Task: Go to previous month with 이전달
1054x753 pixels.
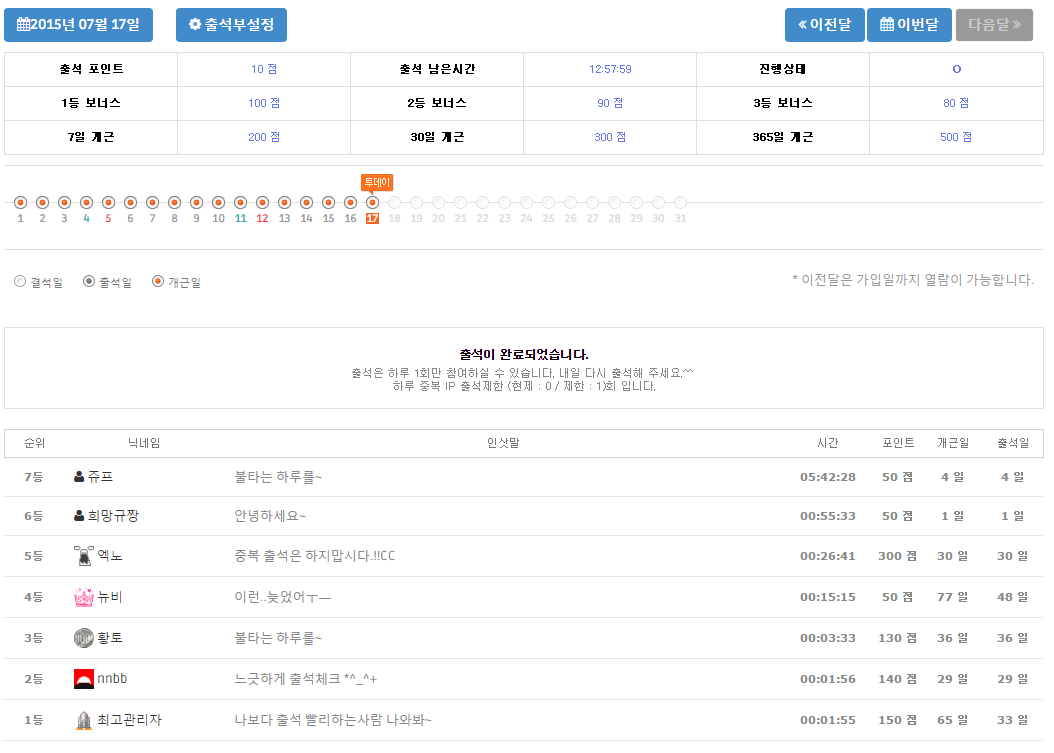Action: 824,25
